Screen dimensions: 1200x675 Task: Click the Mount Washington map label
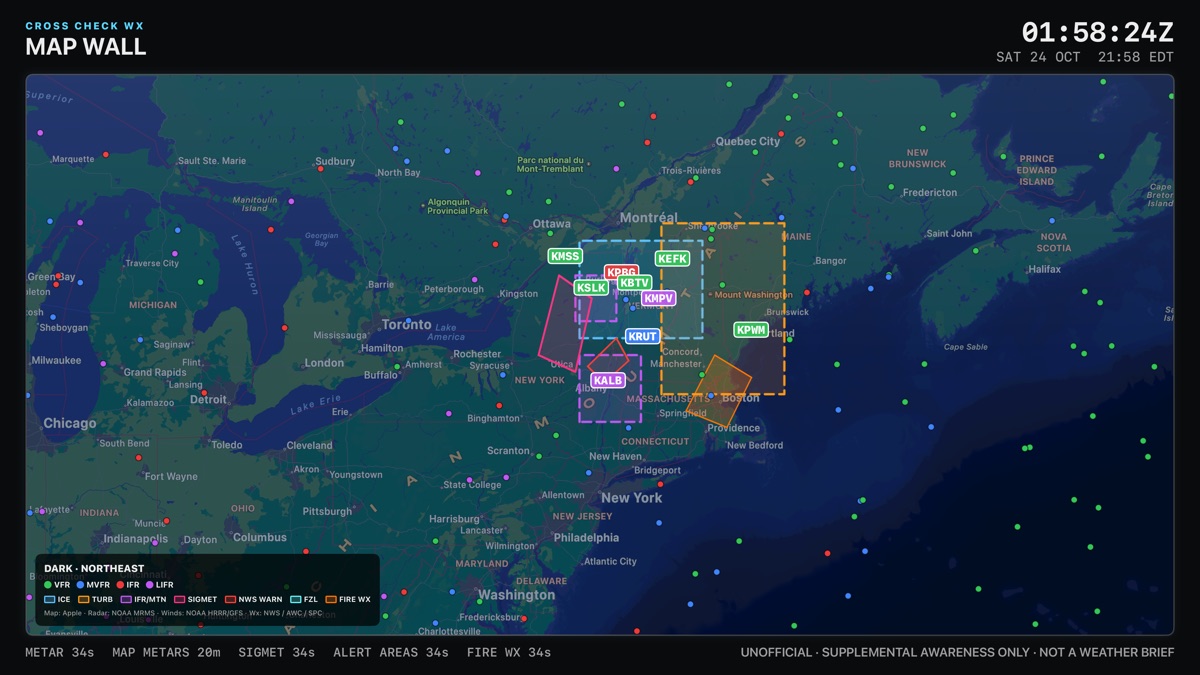pyautogui.click(x=753, y=295)
